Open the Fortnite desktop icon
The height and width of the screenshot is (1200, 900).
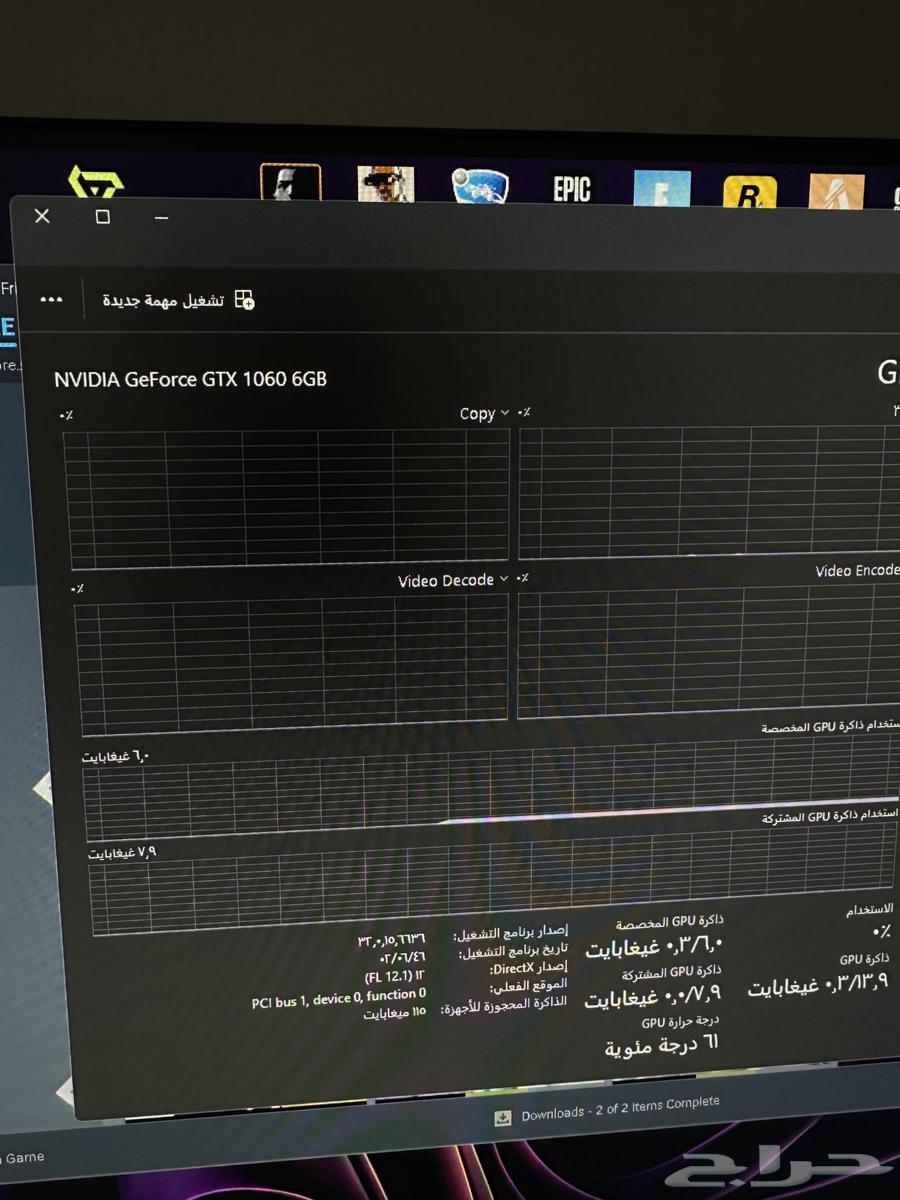coord(661,190)
